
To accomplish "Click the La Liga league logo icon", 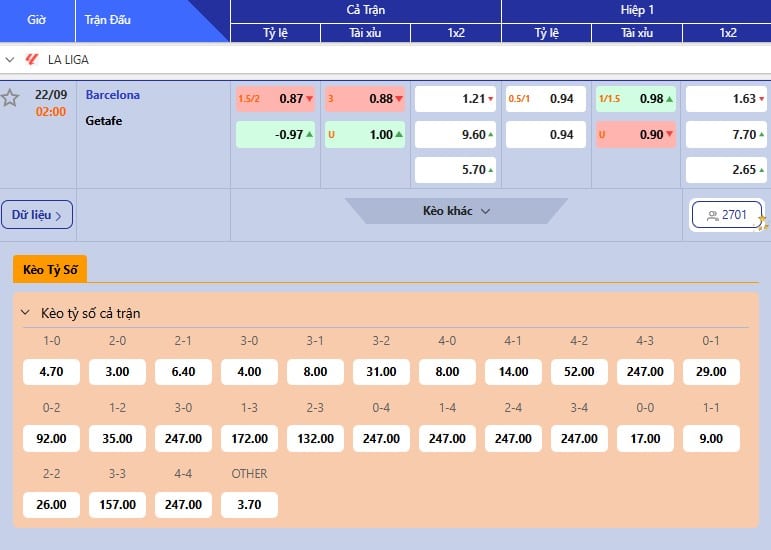I will 30,59.
